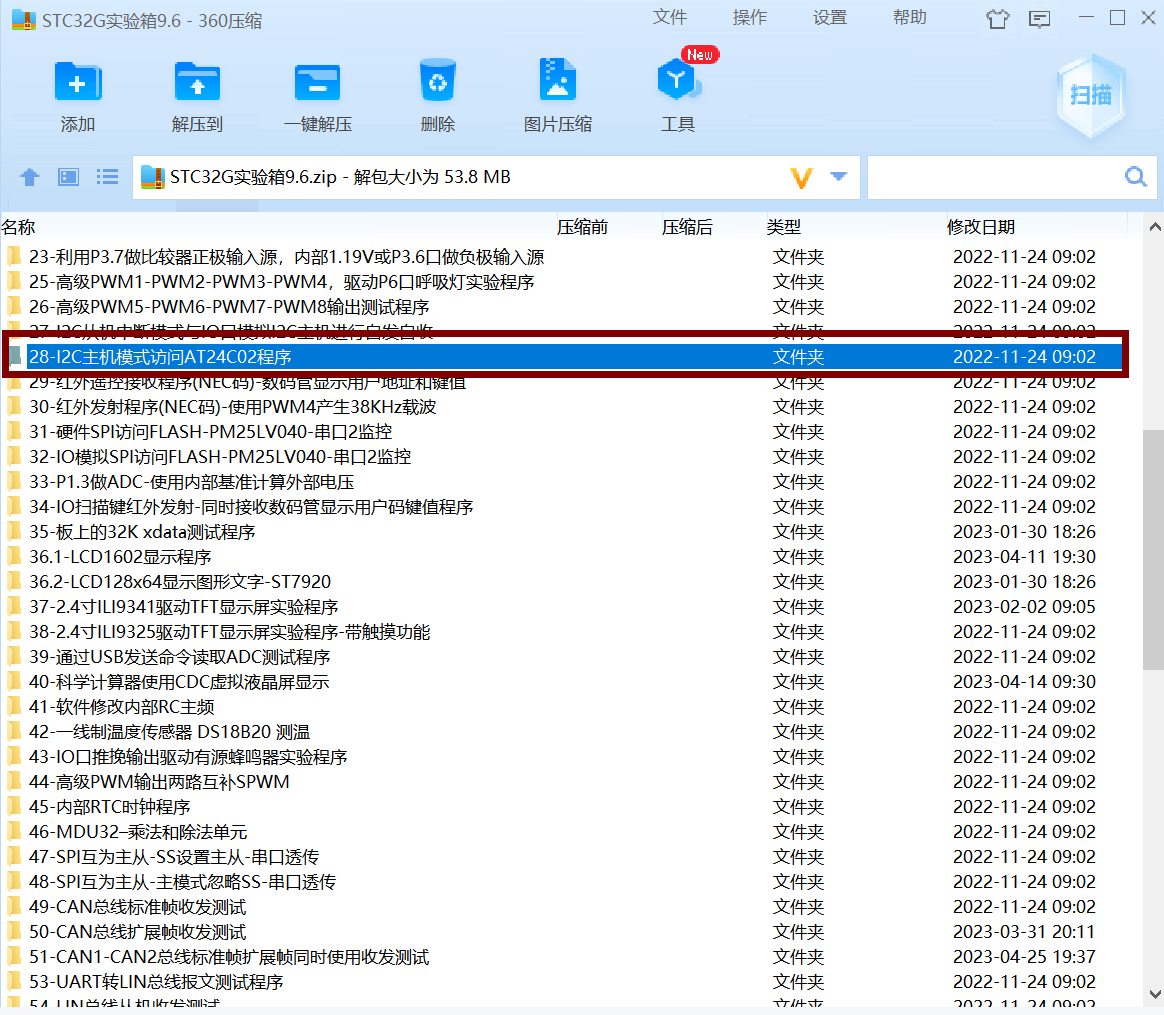Open the 操作 (Operations) menu

[750, 17]
